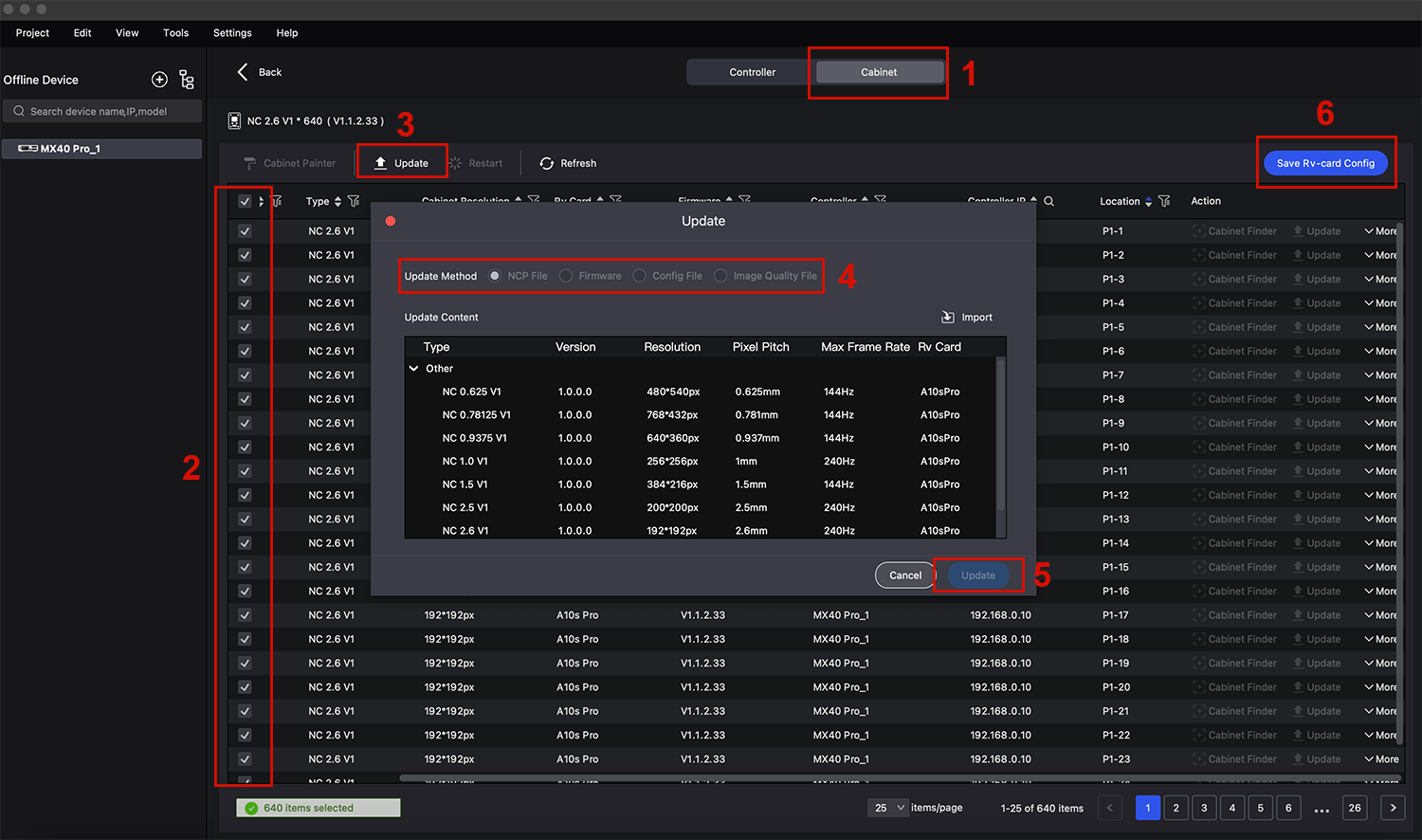Open the device topology view icon
This screenshot has width=1422, height=840.
[187, 80]
